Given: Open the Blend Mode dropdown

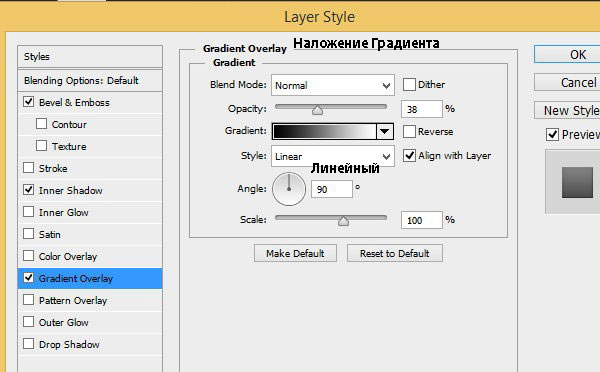Looking at the screenshot, I should click(x=333, y=85).
